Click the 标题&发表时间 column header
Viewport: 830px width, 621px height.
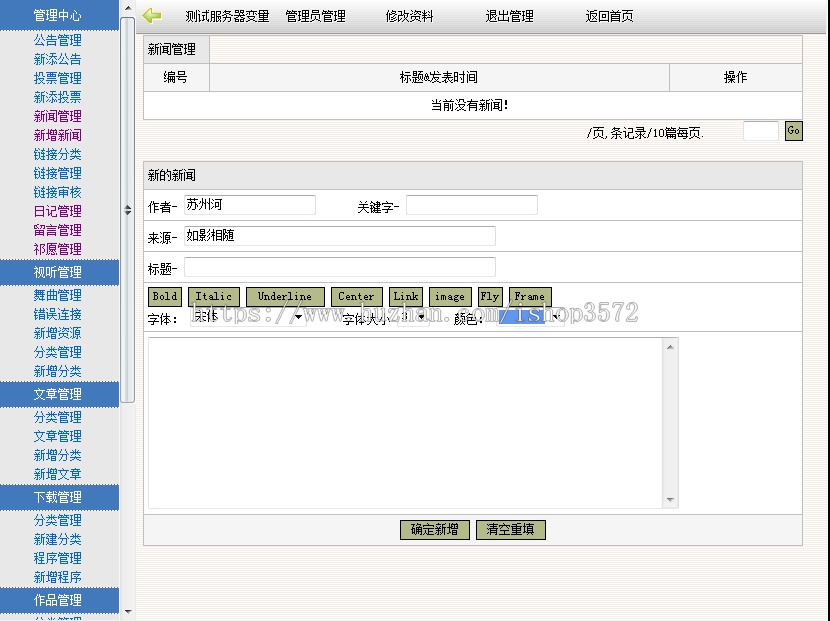438,77
